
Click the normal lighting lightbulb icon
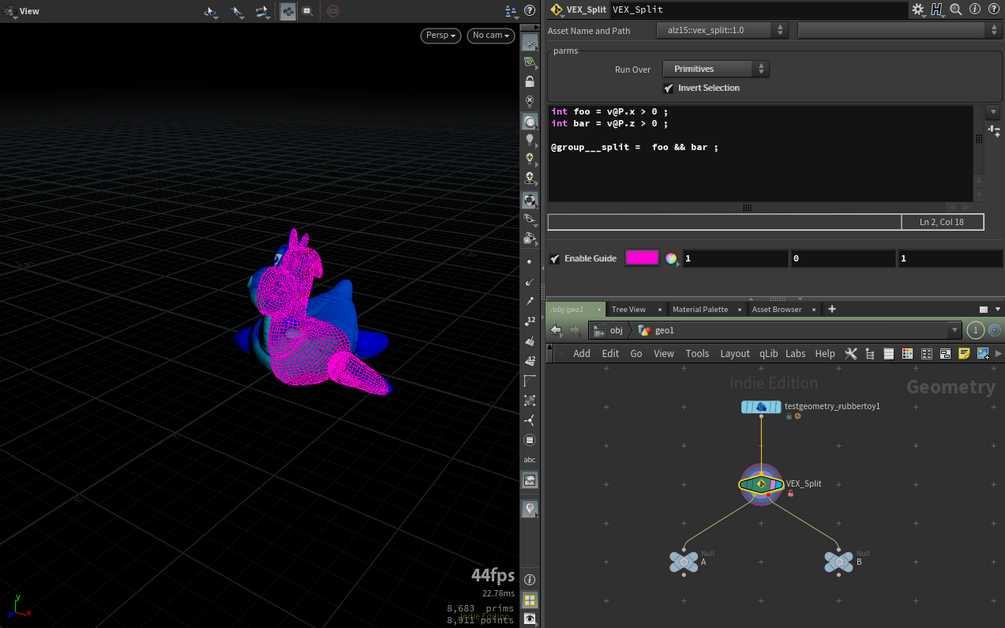[529, 140]
